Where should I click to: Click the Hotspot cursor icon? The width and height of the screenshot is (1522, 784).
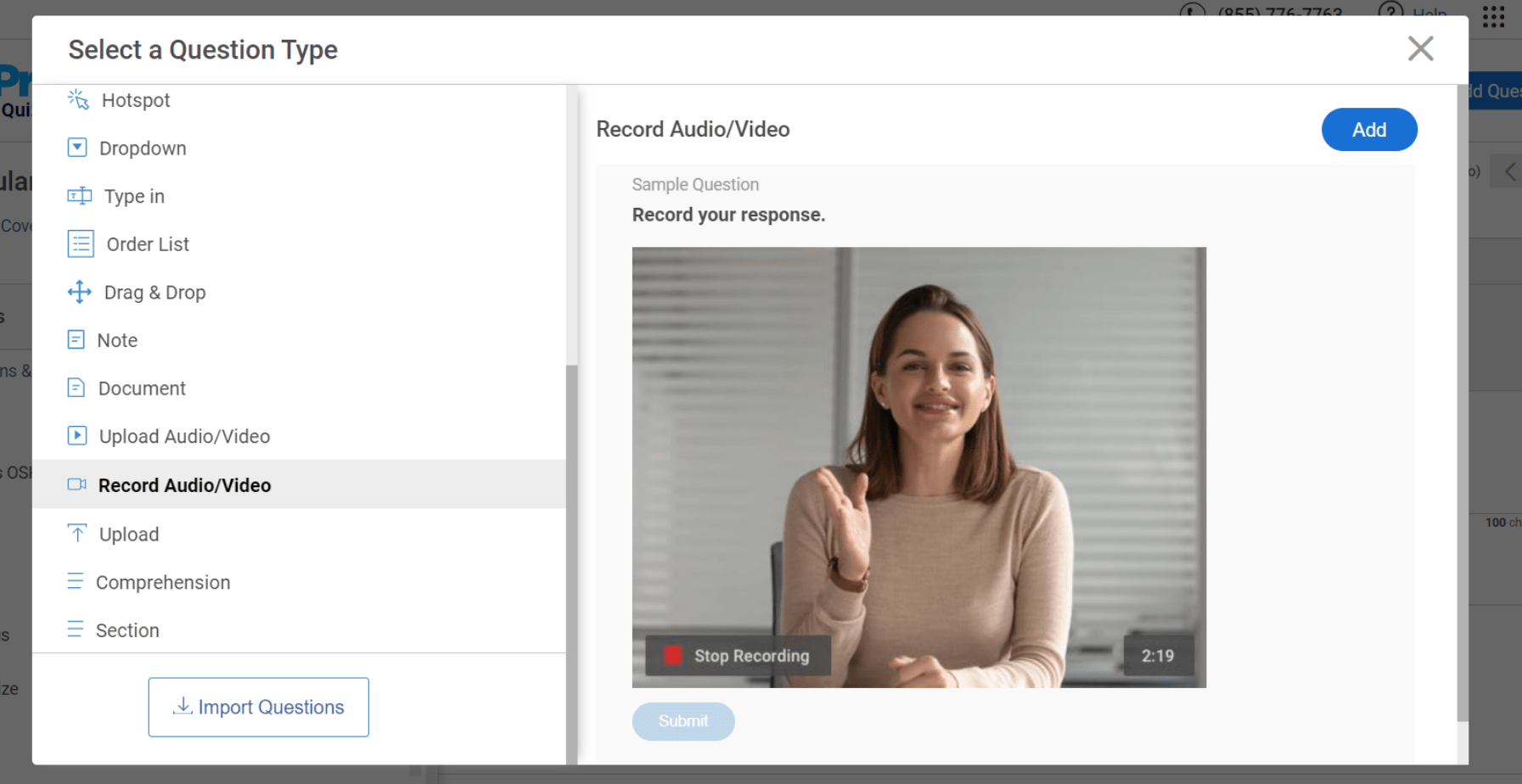[78, 100]
